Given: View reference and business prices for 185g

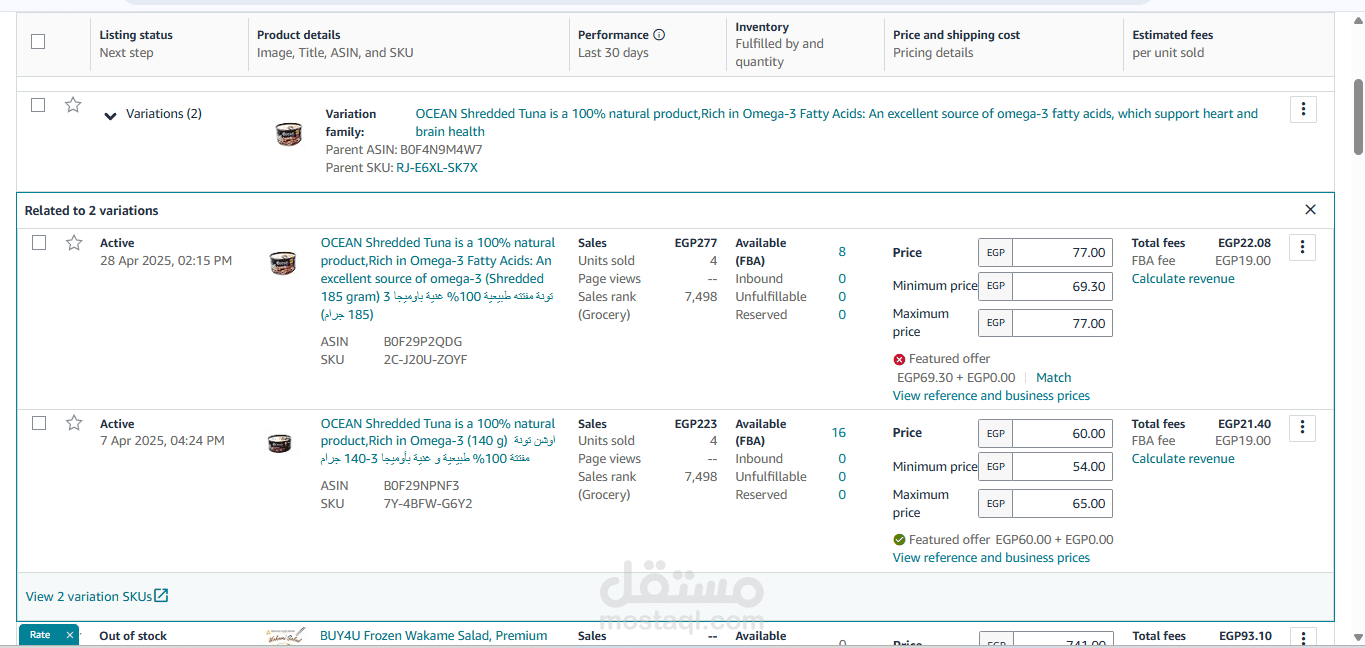Looking at the screenshot, I should pyautogui.click(x=991, y=396).
